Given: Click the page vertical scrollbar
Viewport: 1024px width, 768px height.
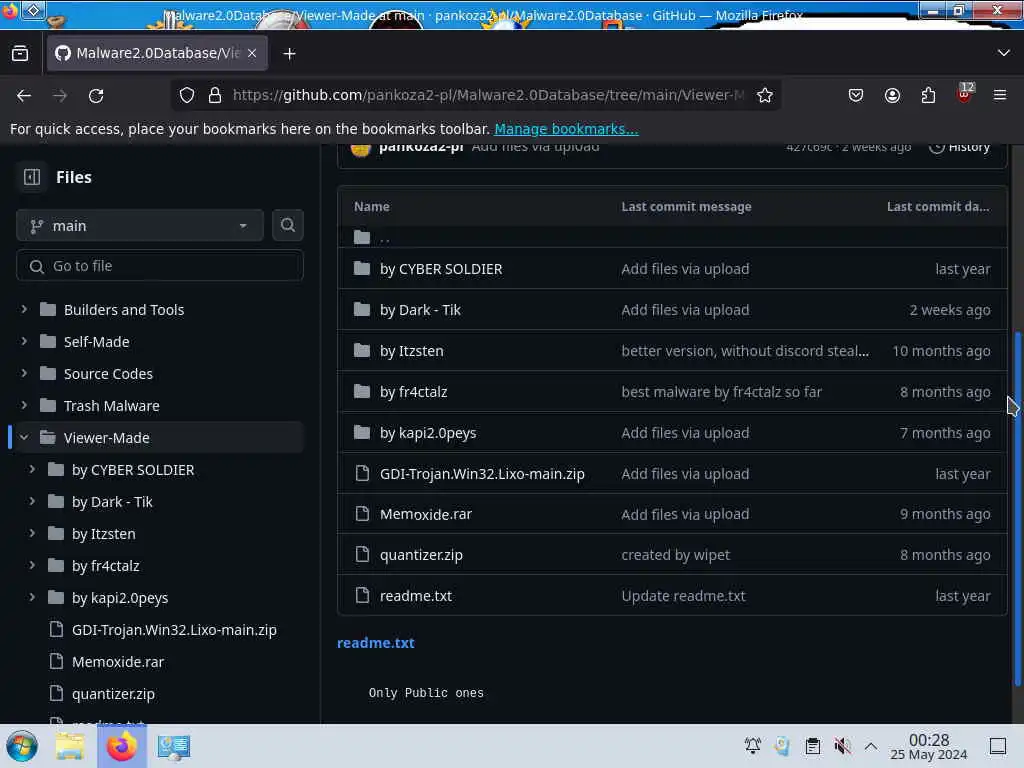Looking at the screenshot, I should click(x=1017, y=509).
